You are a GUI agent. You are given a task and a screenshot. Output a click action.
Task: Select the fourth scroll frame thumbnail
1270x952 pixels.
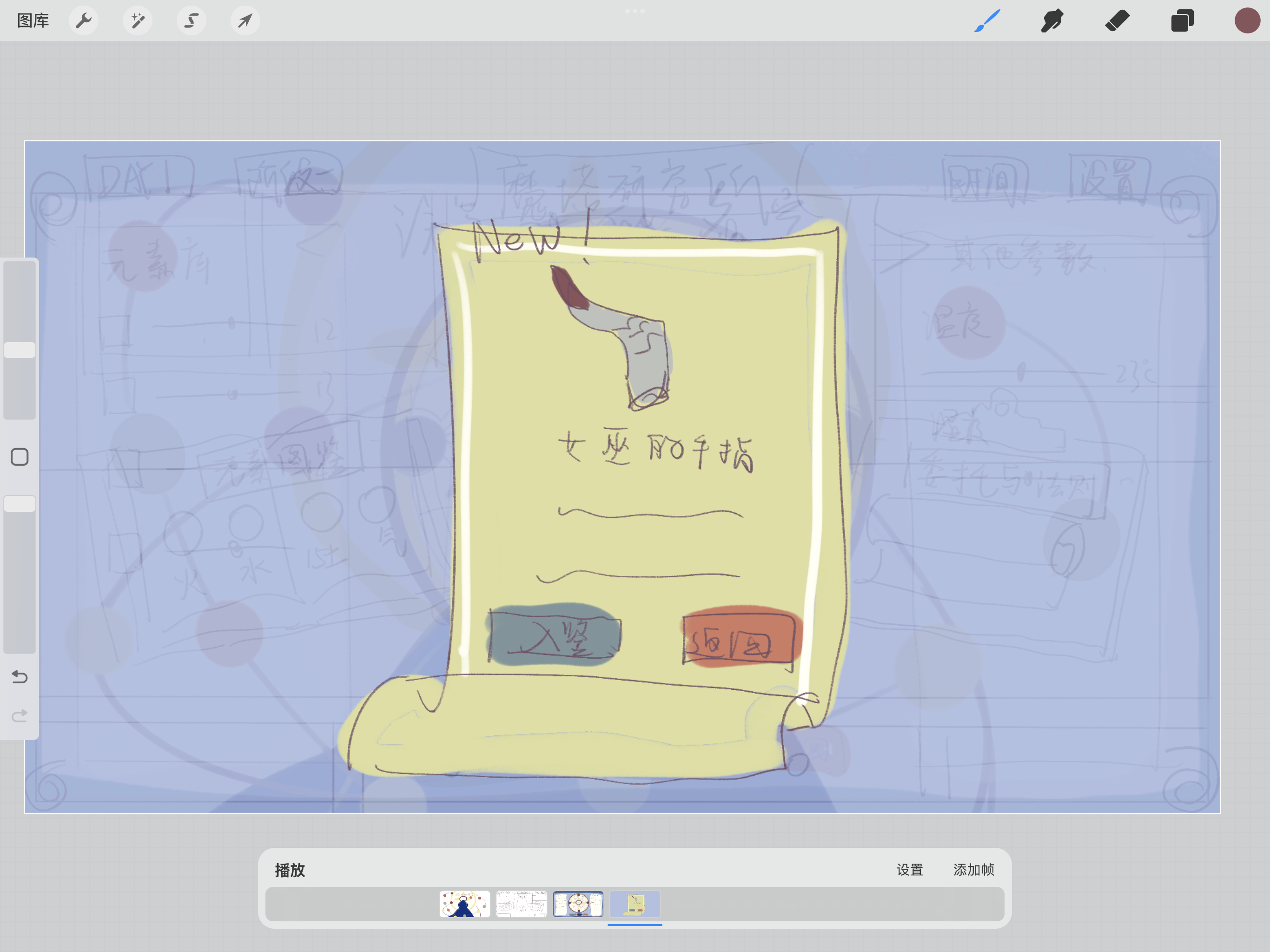click(635, 904)
